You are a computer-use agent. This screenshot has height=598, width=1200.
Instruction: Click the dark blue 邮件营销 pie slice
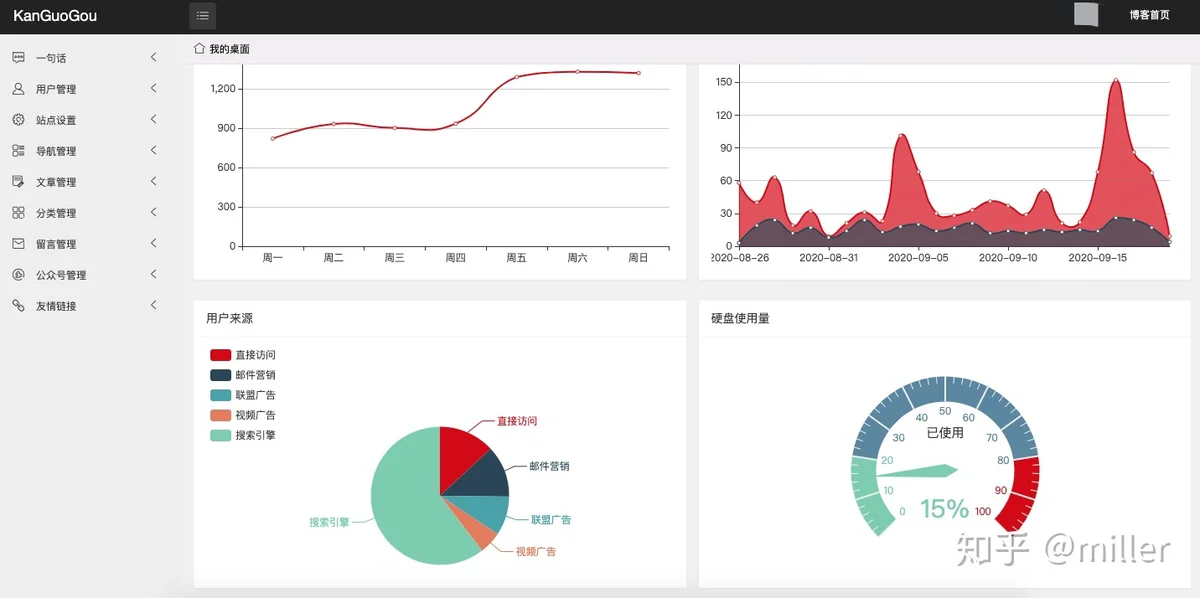pyautogui.click(x=487, y=479)
